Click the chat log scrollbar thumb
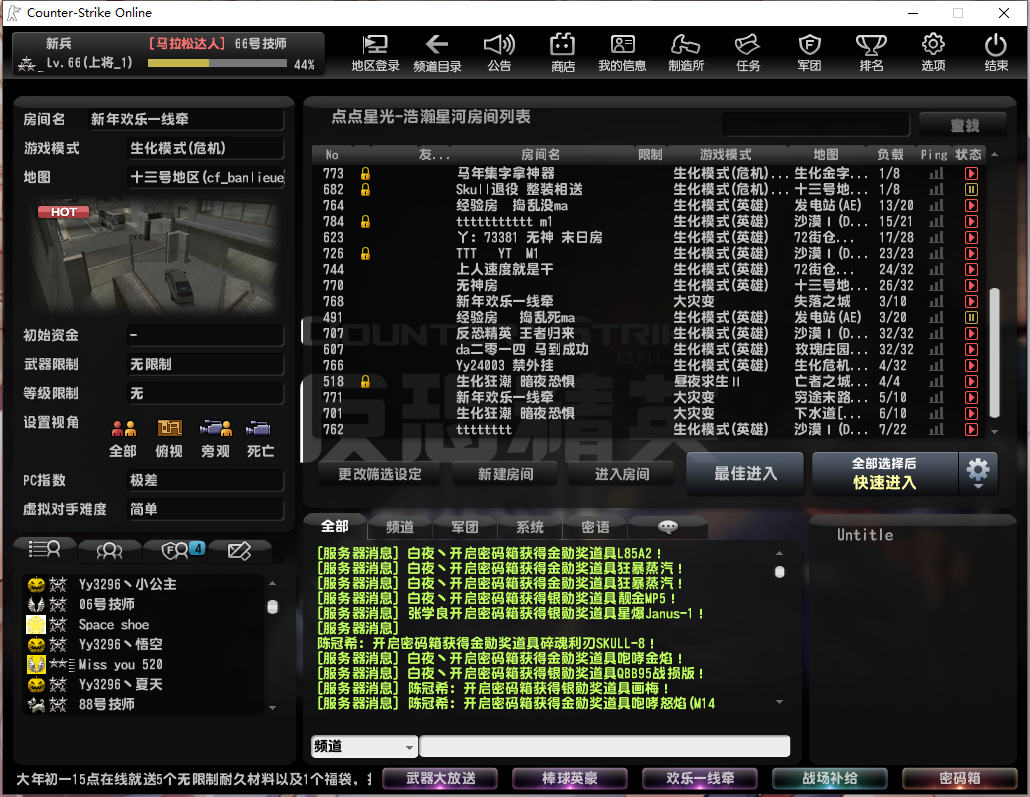This screenshot has height=797, width=1030. pyautogui.click(x=780, y=572)
